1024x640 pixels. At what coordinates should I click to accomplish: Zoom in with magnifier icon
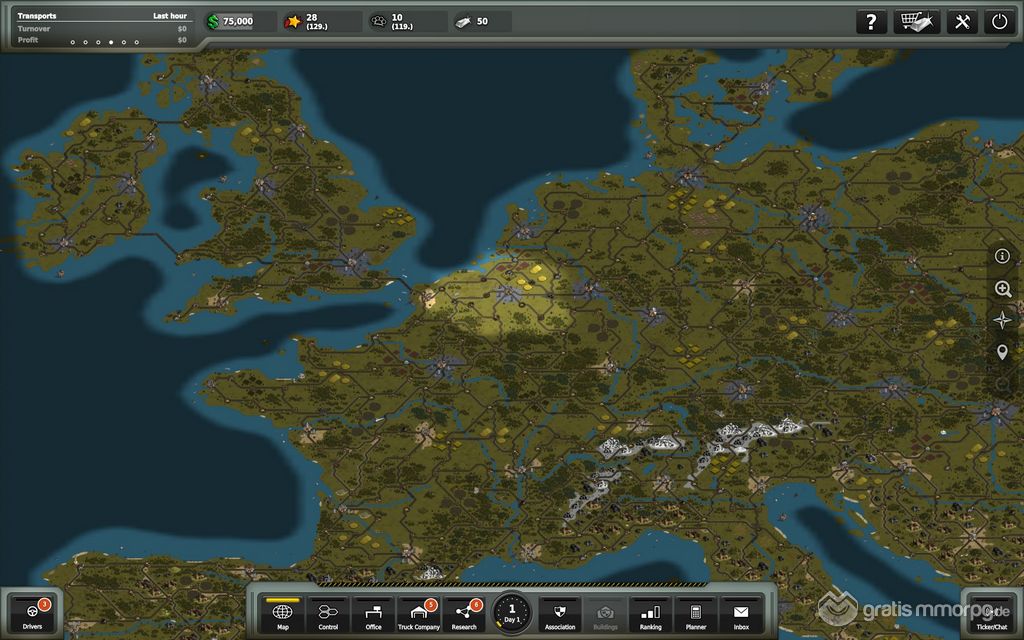coord(1002,288)
